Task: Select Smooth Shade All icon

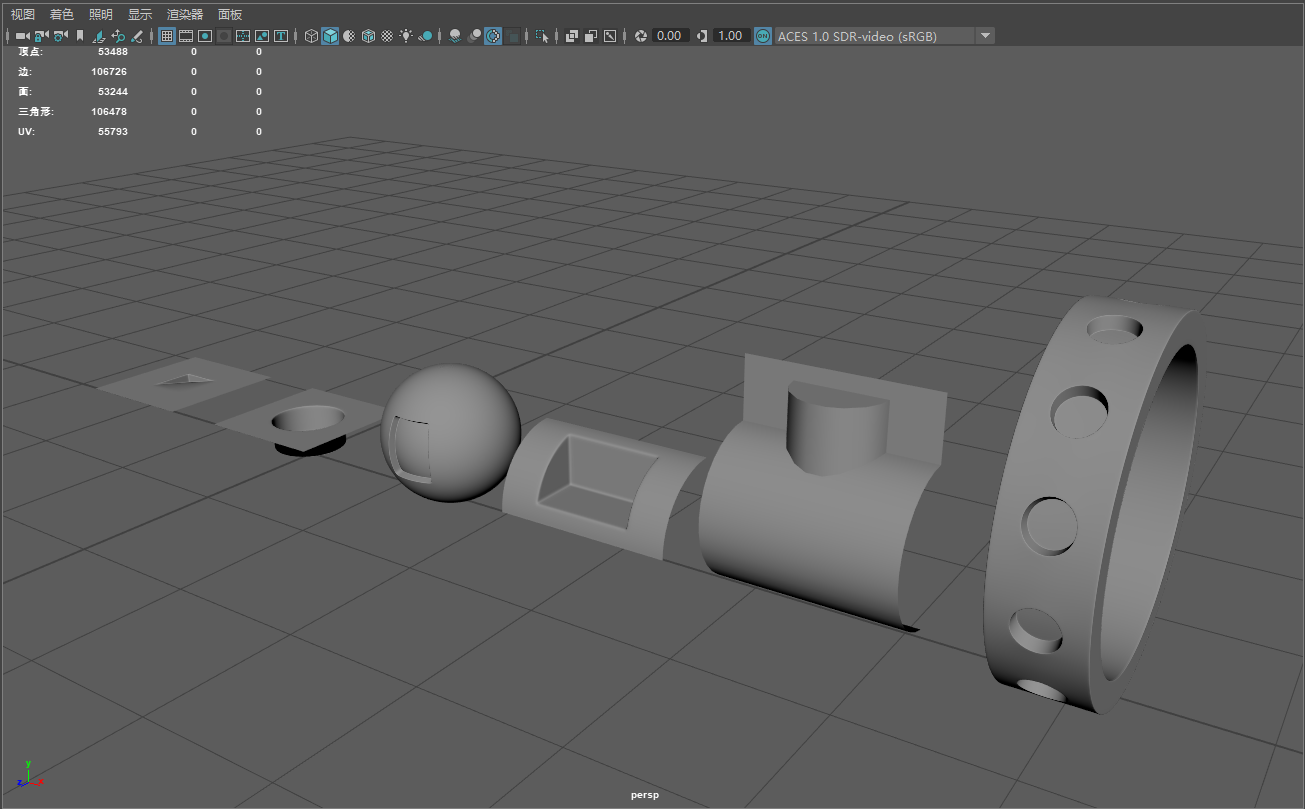Action: [x=330, y=36]
